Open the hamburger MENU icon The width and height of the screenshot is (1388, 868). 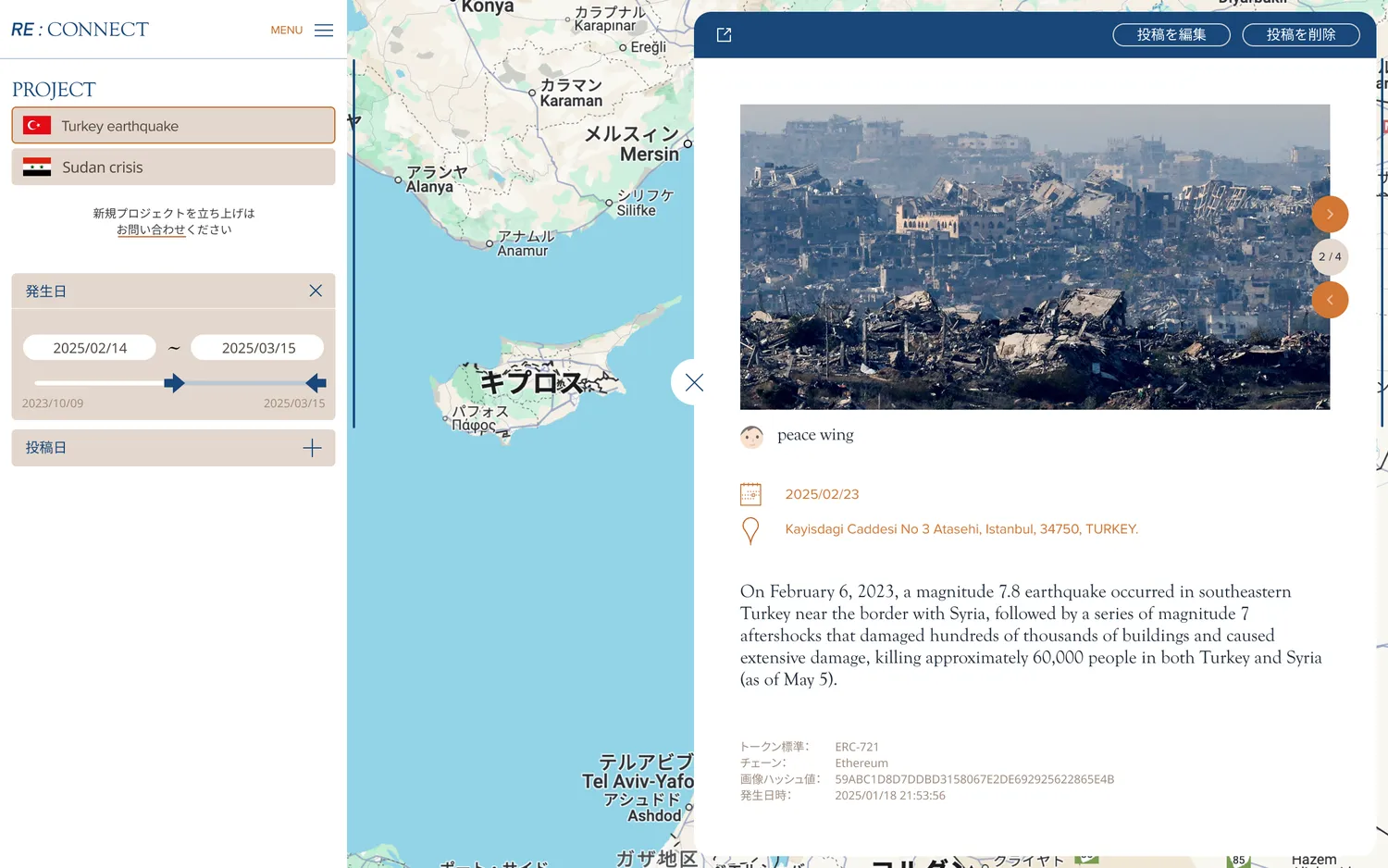click(323, 31)
